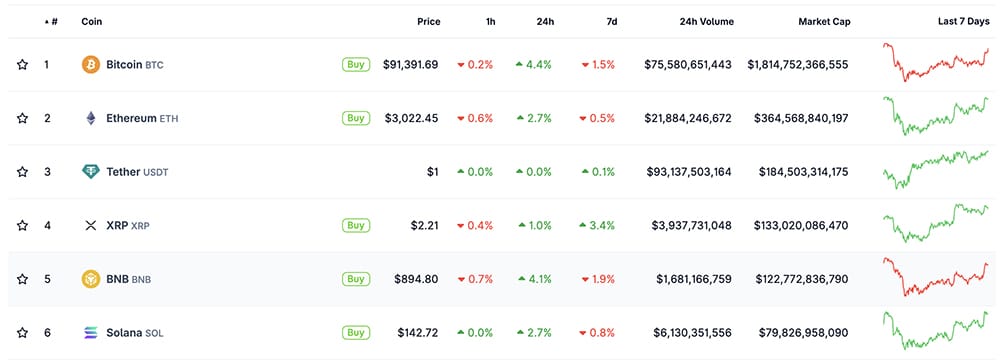
Task: Sort coins by 24h Volume header
Action: 707,22
